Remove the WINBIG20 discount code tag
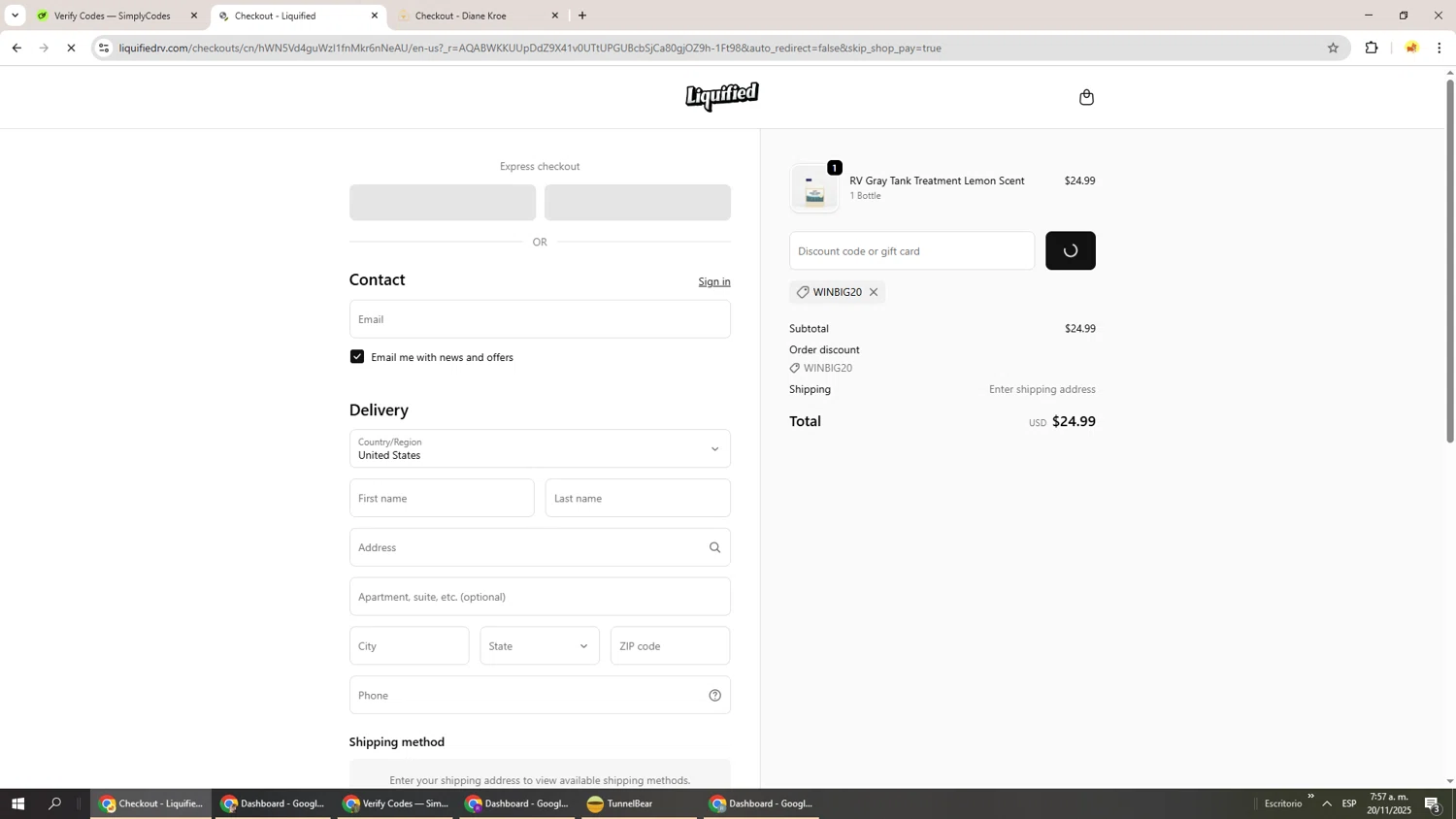 click(x=874, y=292)
